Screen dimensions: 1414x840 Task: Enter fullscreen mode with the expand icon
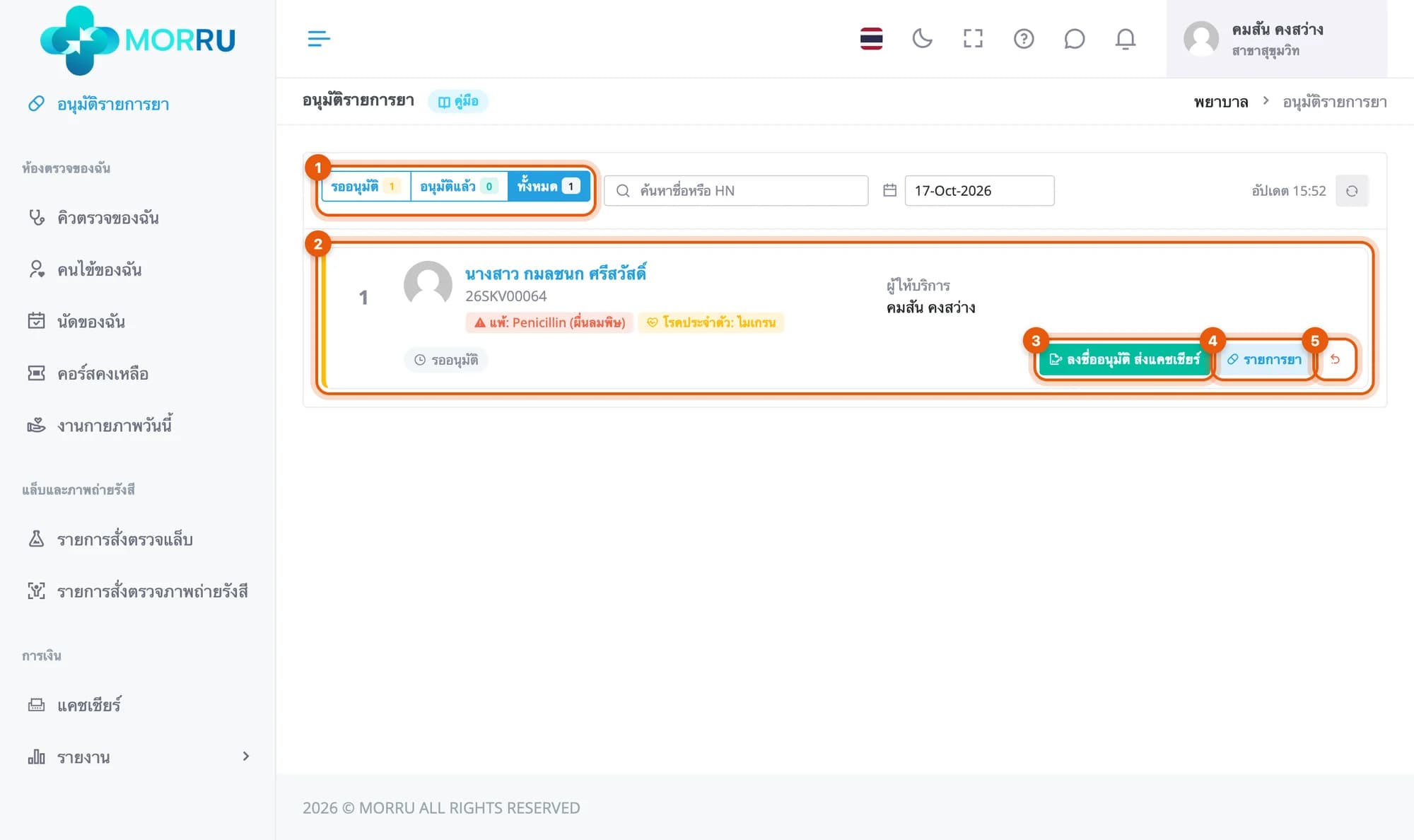[x=973, y=38]
